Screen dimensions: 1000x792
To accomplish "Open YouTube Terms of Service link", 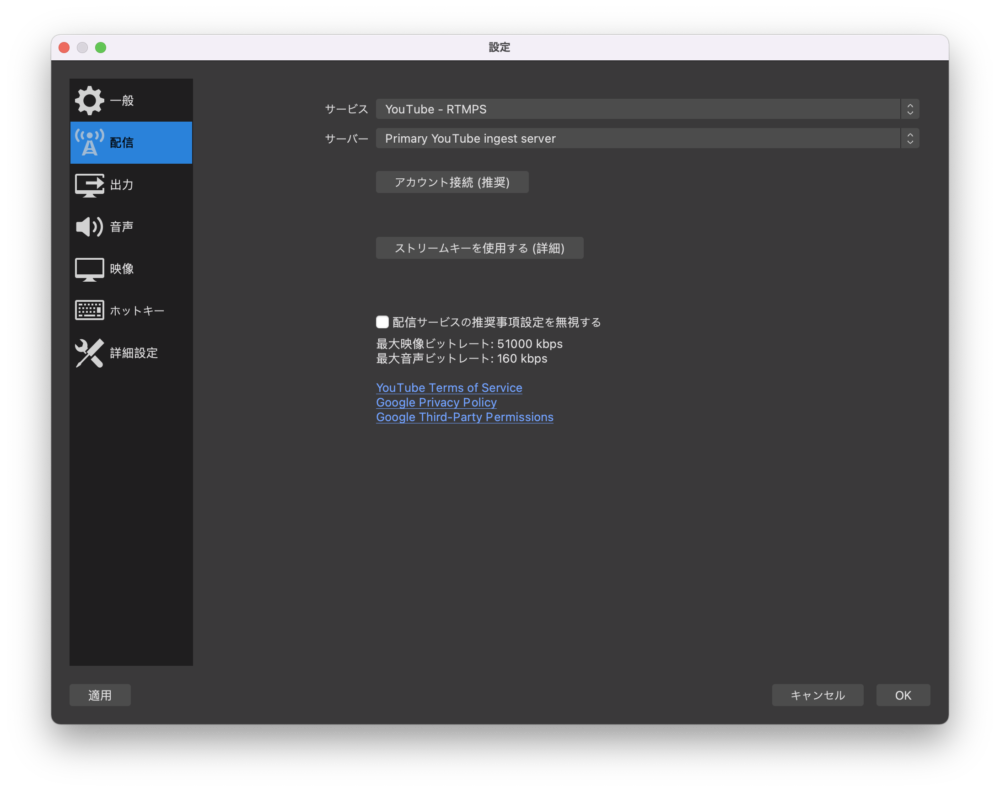I will tap(449, 388).
